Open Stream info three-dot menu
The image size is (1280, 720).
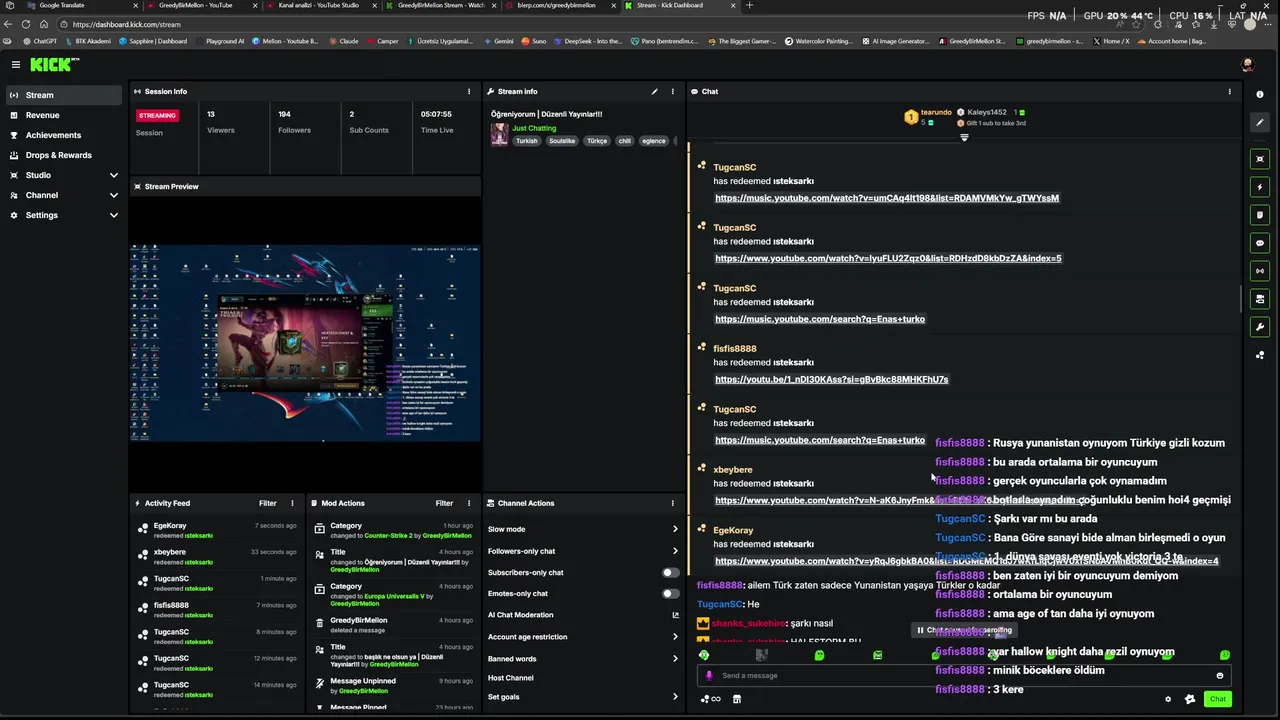point(672,91)
